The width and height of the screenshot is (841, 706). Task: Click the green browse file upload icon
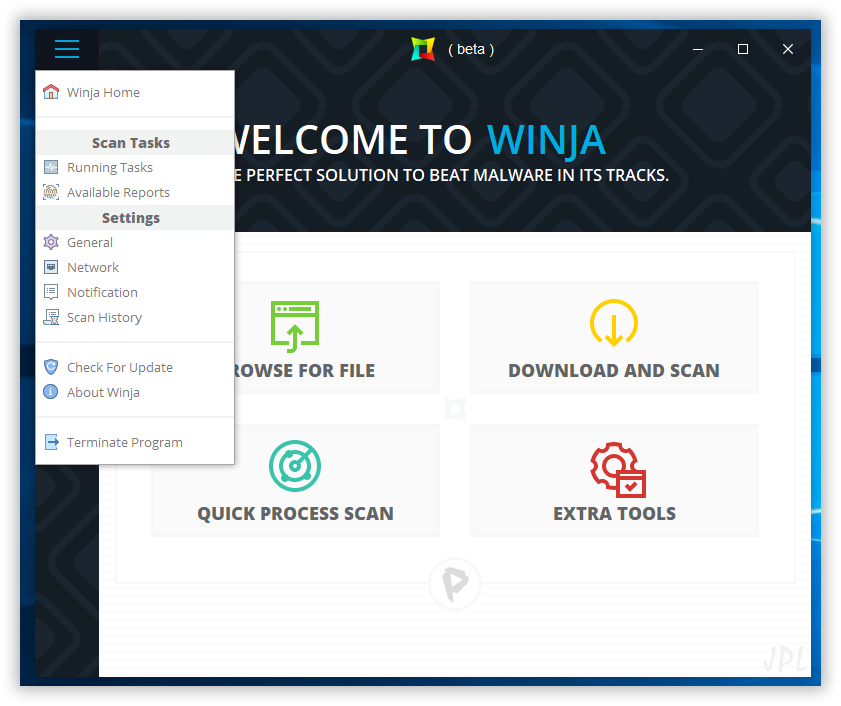[295, 326]
